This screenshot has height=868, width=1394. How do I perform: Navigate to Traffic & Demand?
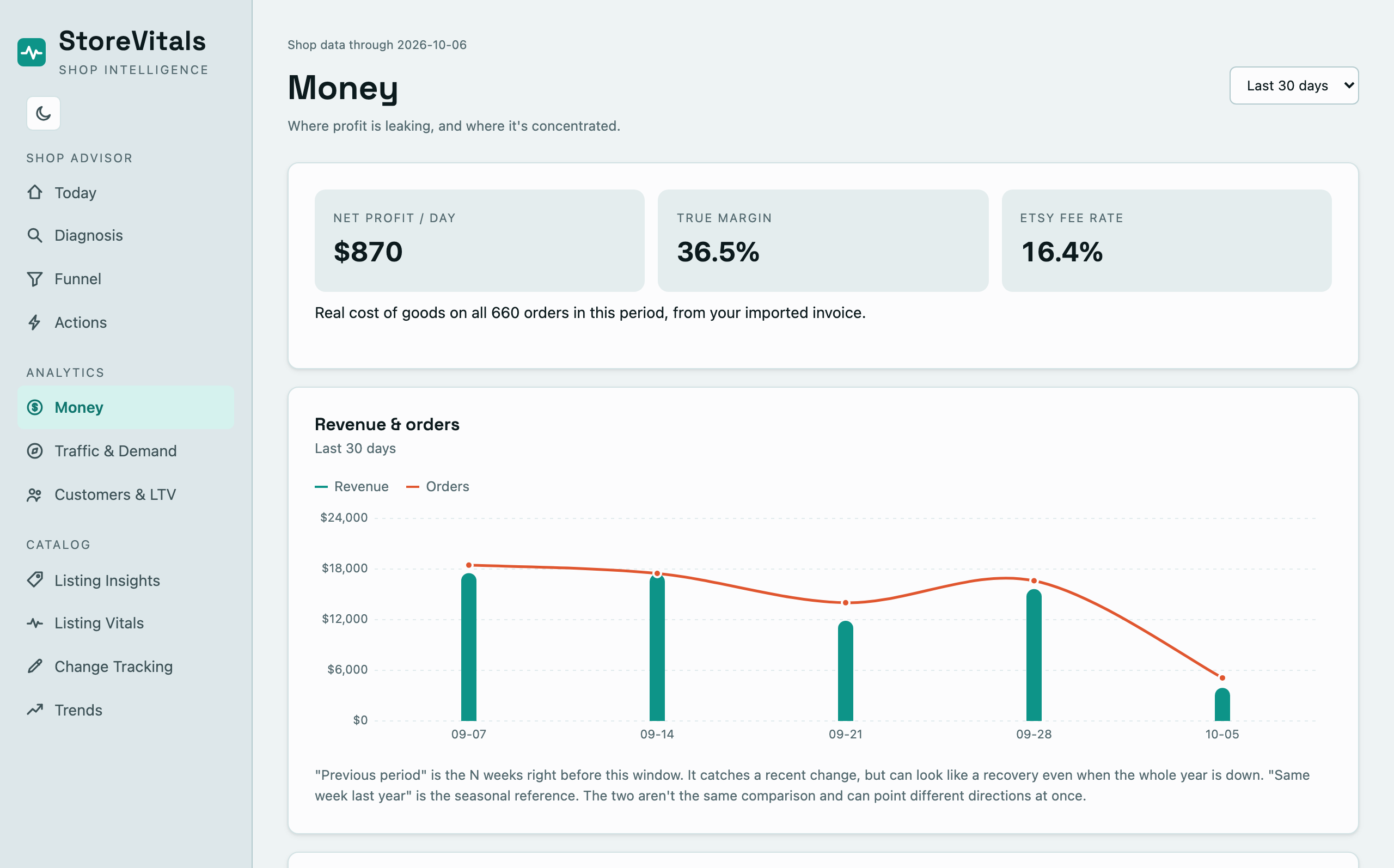(x=126, y=451)
